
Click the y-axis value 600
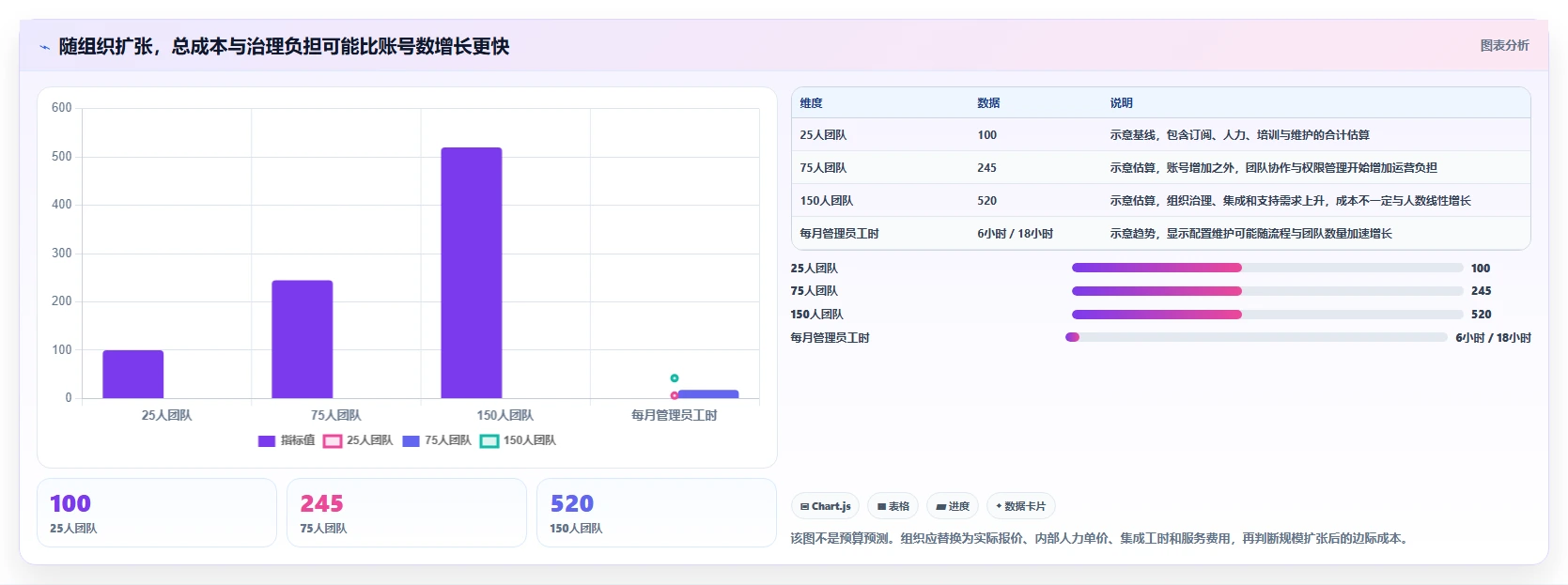(61, 108)
